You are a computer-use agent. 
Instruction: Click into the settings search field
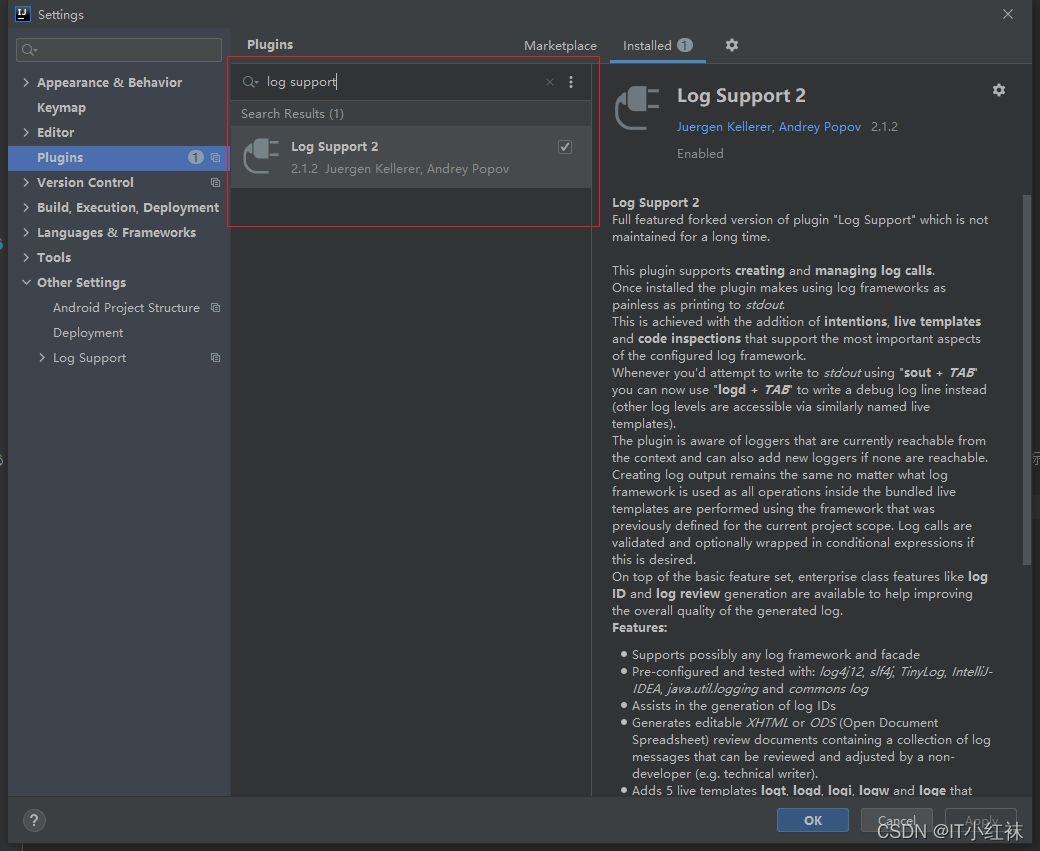pyautogui.click(x=119, y=50)
